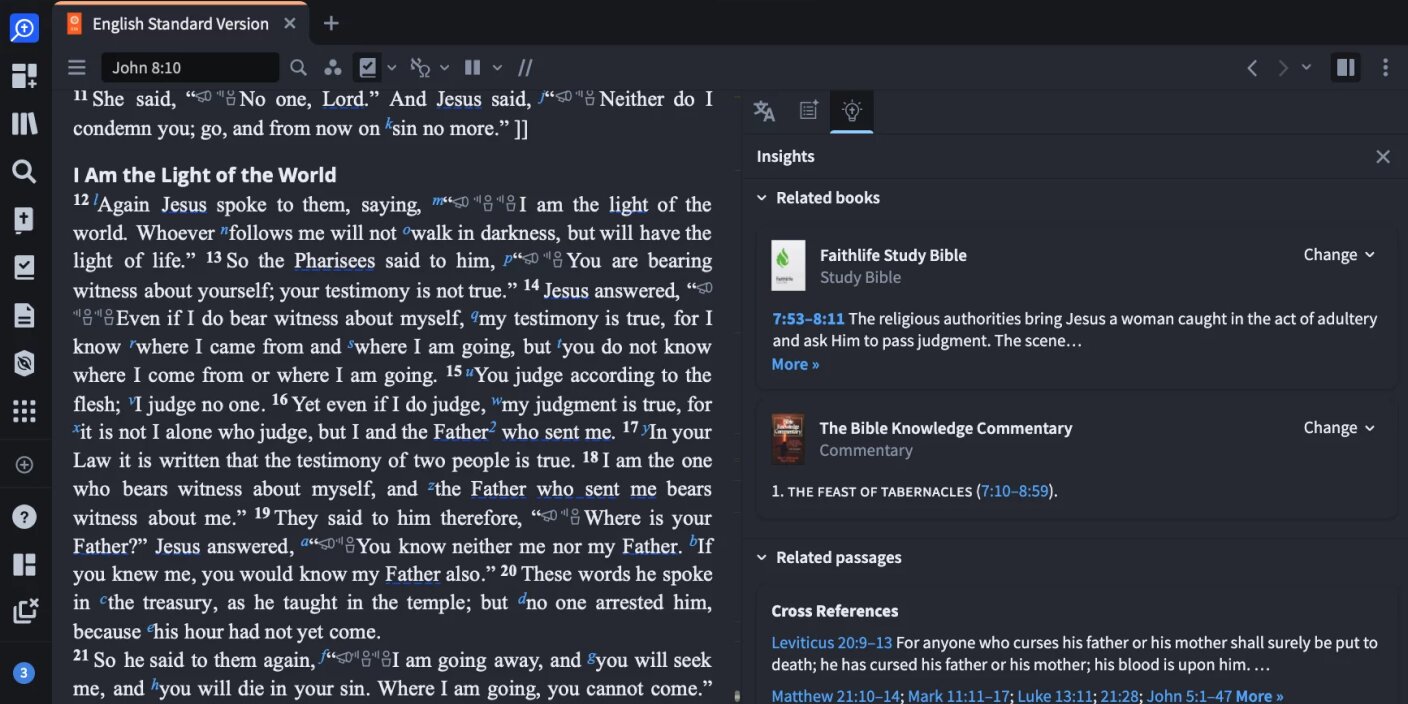
Task: Toggle the visual filters checkbox icon
Action: click(x=367, y=68)
